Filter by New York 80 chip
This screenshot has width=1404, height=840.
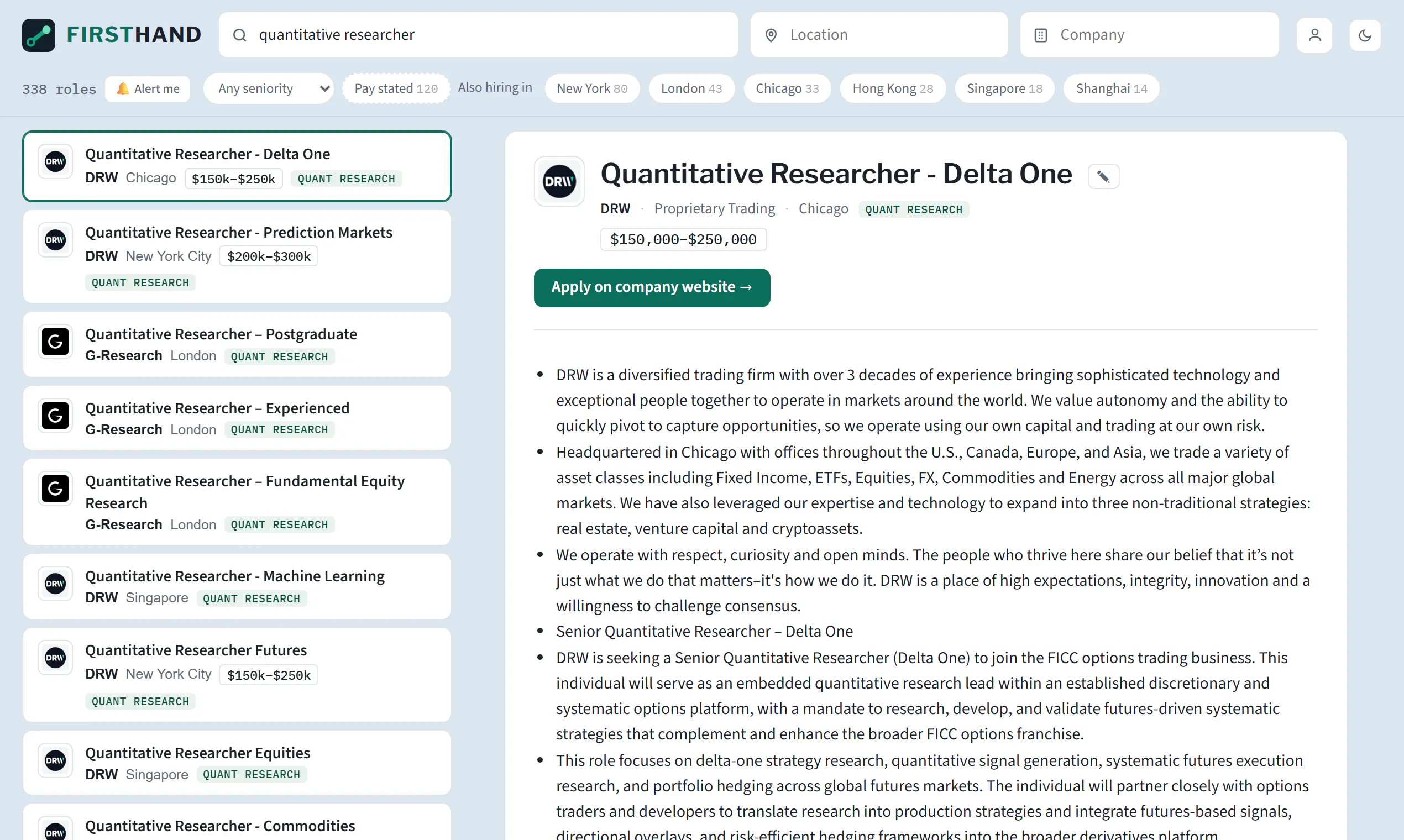592,88
